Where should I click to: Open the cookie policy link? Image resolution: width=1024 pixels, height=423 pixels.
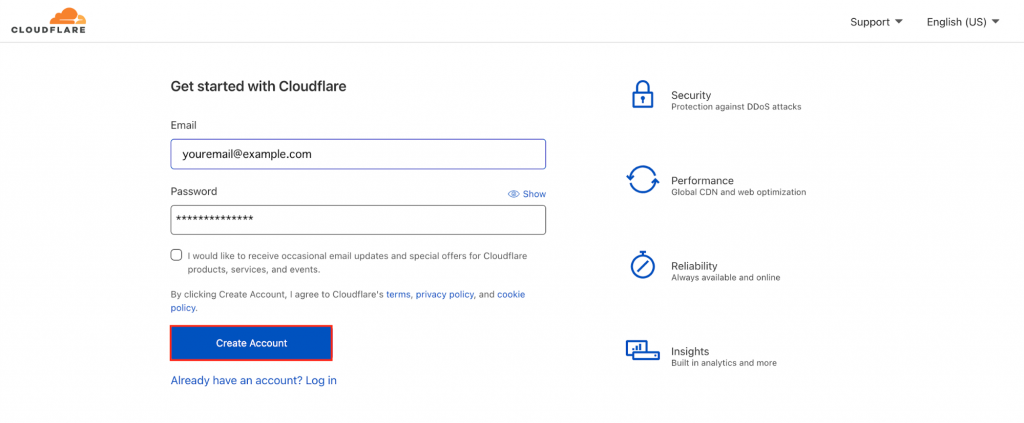tap(511, 295)
